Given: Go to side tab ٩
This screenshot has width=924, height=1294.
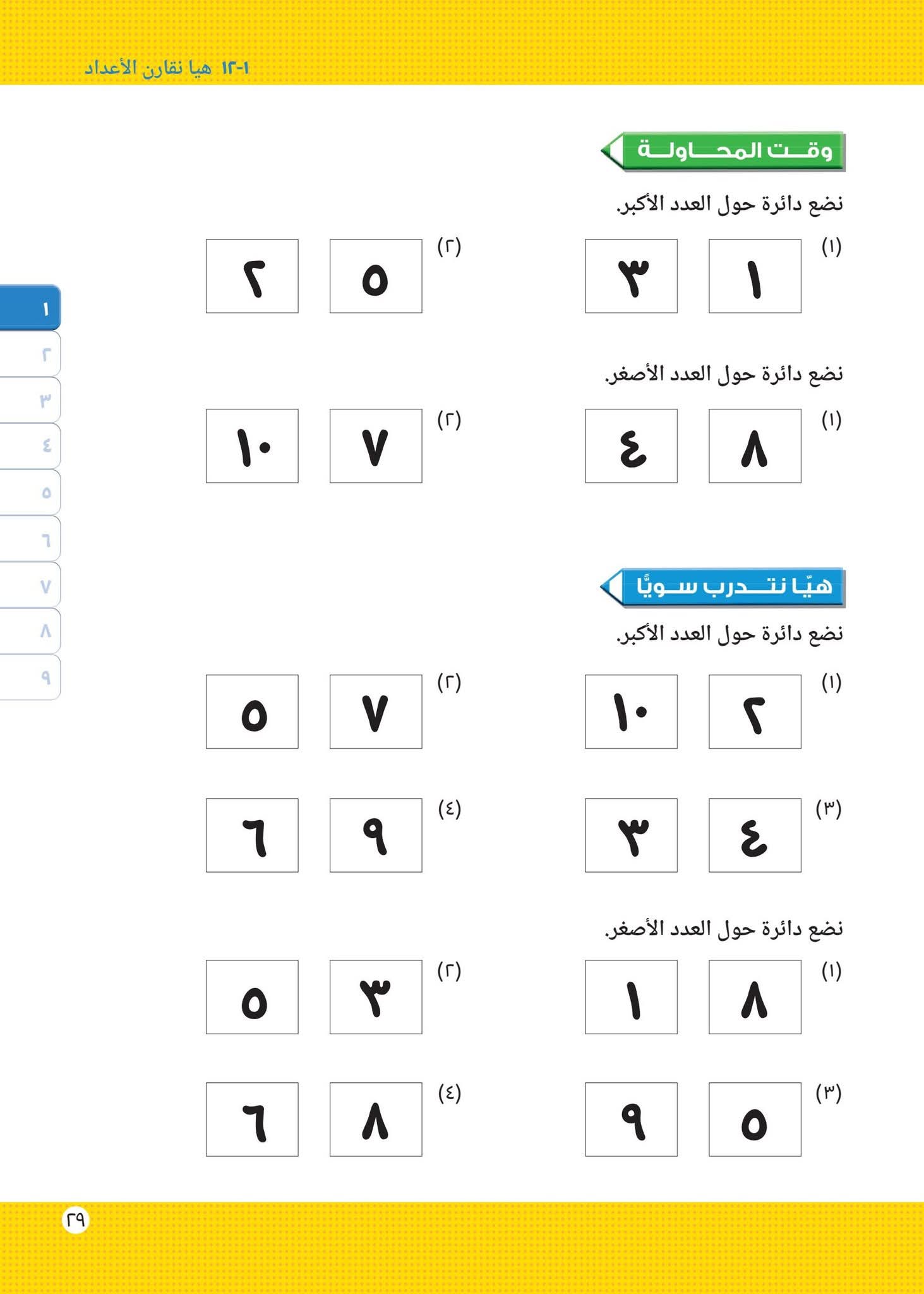Looking at the screenshot, I should coord(30,677).
